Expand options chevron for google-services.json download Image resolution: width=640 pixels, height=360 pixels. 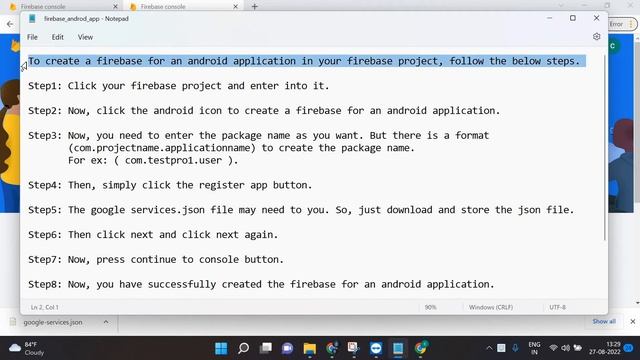tap(106, 322)
